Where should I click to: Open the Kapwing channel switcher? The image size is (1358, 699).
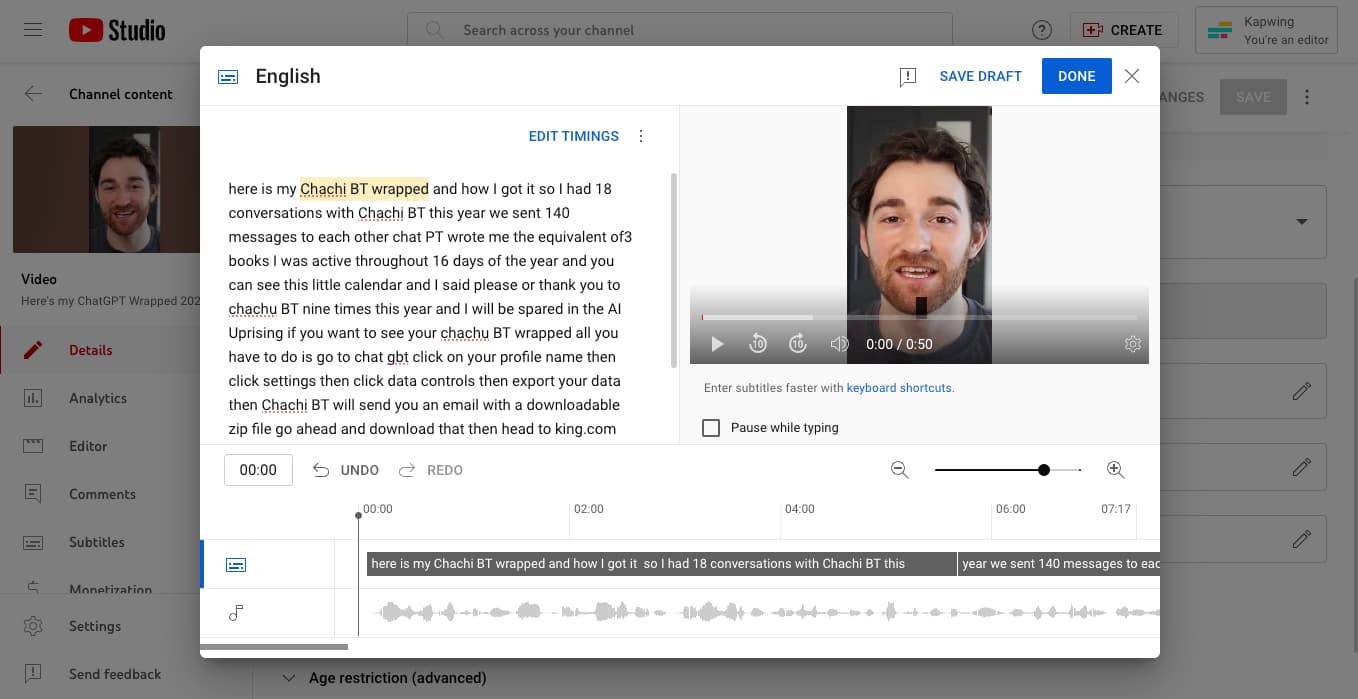[x=1266, y=30]
